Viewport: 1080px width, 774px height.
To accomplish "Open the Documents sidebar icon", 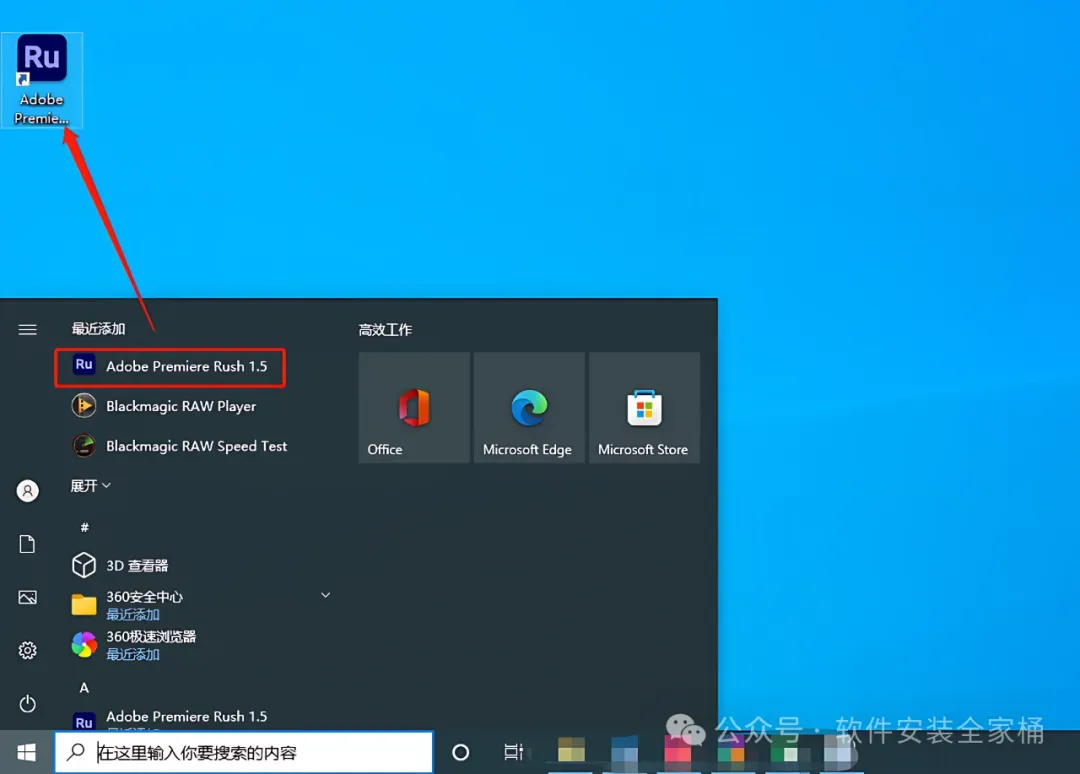I will click(28, 544).
